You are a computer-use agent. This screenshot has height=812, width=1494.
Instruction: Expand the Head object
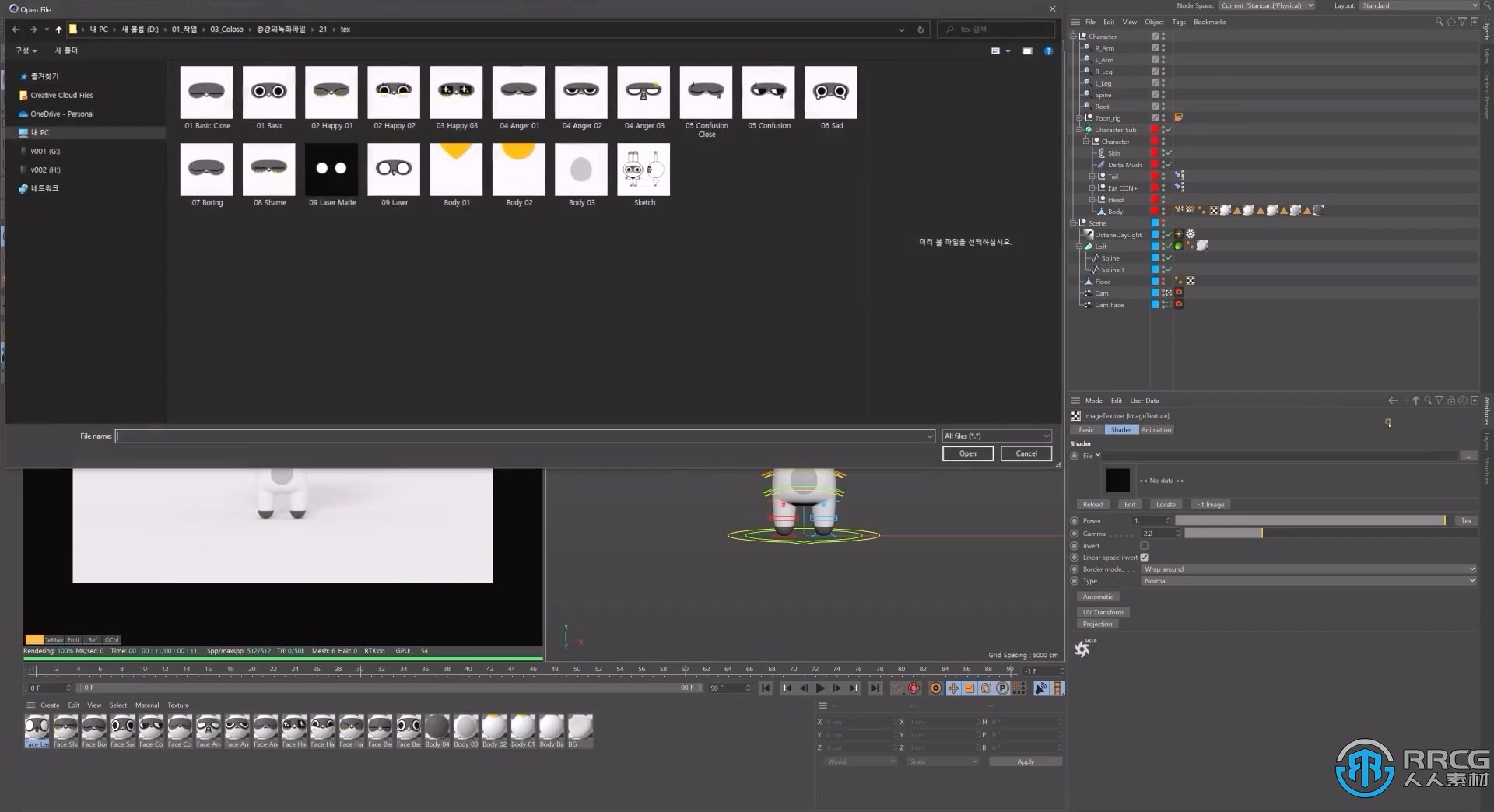click(1092, 200)
